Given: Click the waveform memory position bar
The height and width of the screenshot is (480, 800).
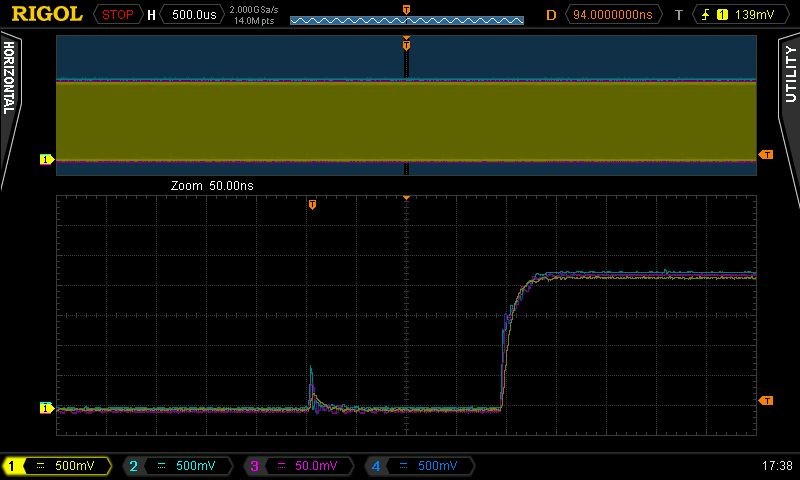Looking at the screenshot, I should pyautogui.click(x=407, y=20).
